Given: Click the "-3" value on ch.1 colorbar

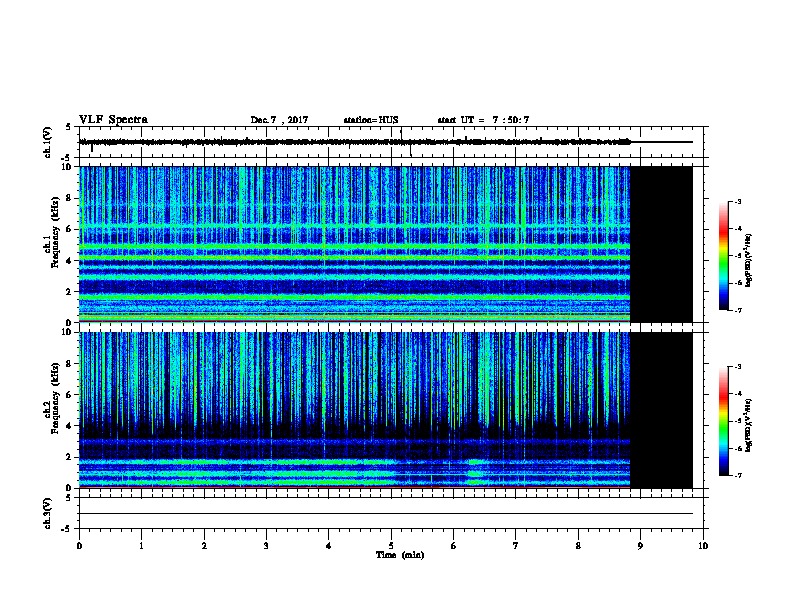Looking at the screenshot, I should click(737, 201).
